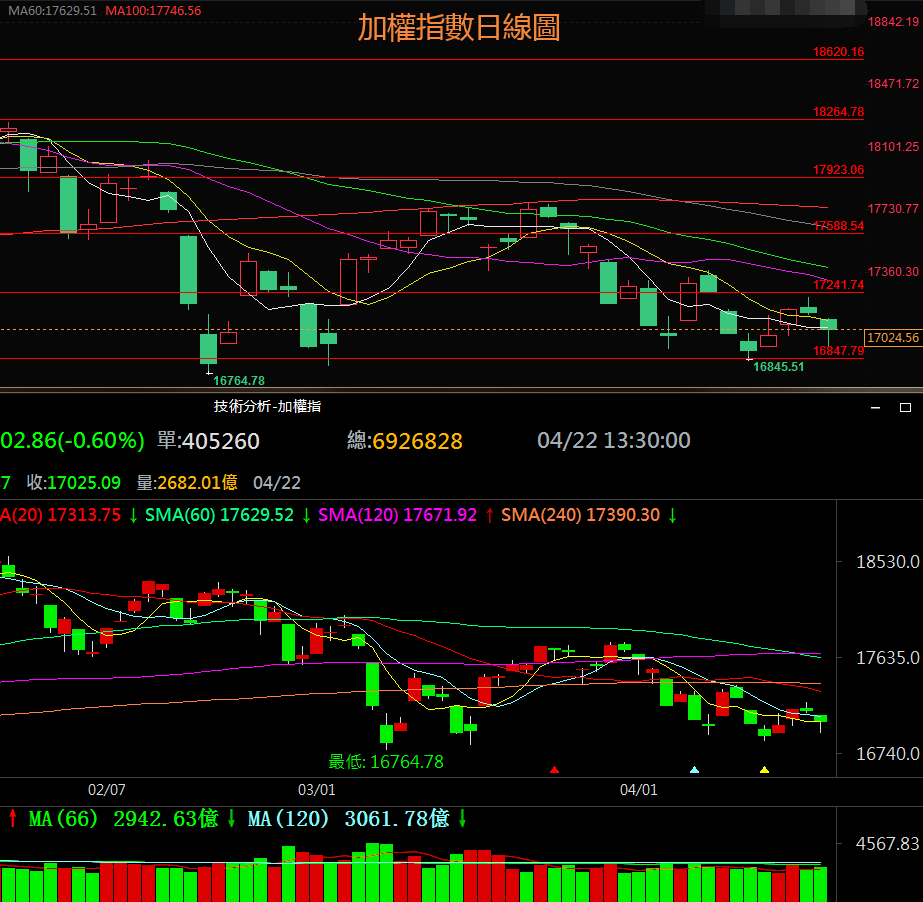
Task: Select the SMA(120) indicator label
Action: click(x=356, y=515)
